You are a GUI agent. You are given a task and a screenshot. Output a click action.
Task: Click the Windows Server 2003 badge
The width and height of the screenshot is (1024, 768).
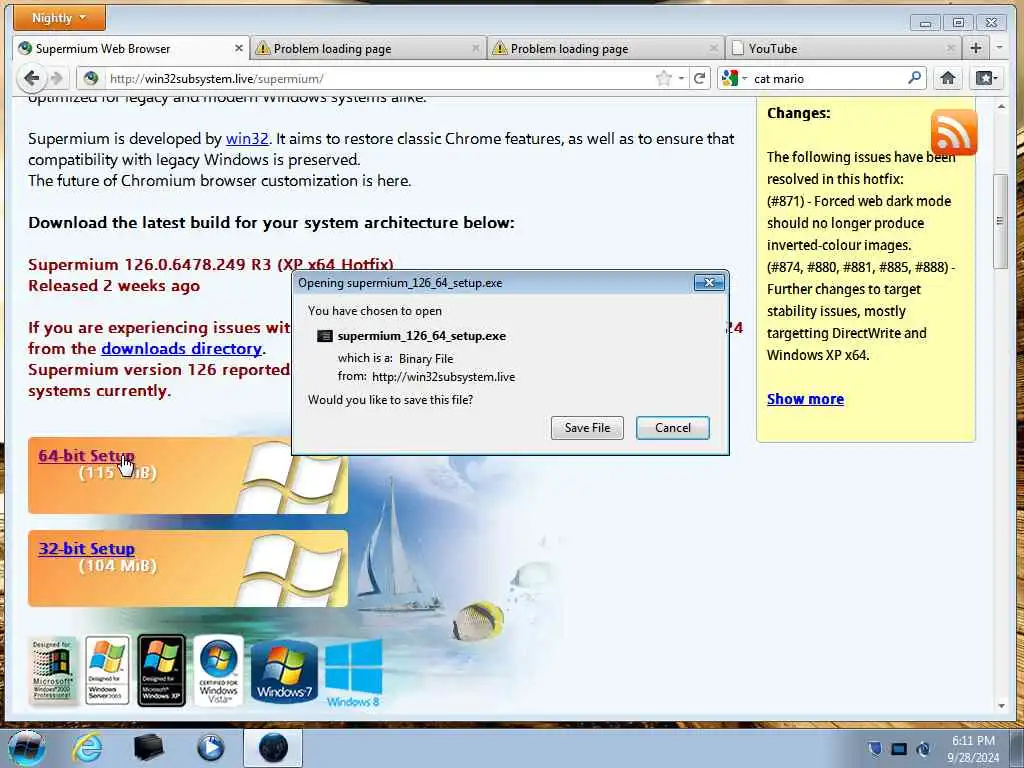coord(107,671)
